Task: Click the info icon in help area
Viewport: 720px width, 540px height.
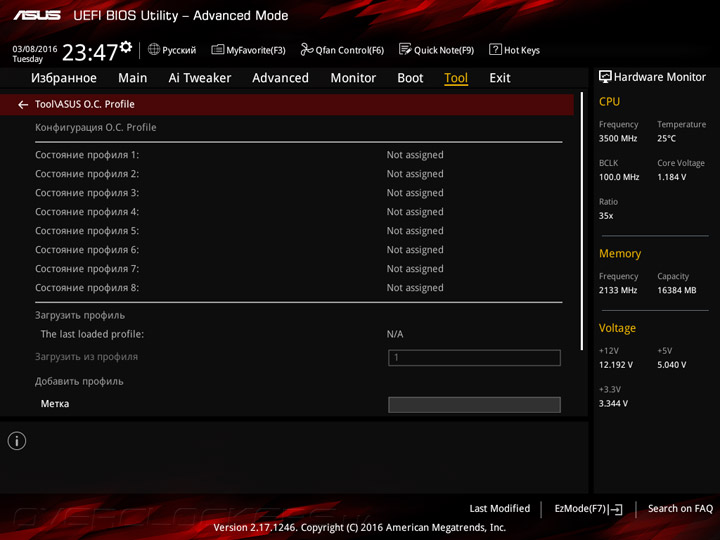Action: click(17, 441)
